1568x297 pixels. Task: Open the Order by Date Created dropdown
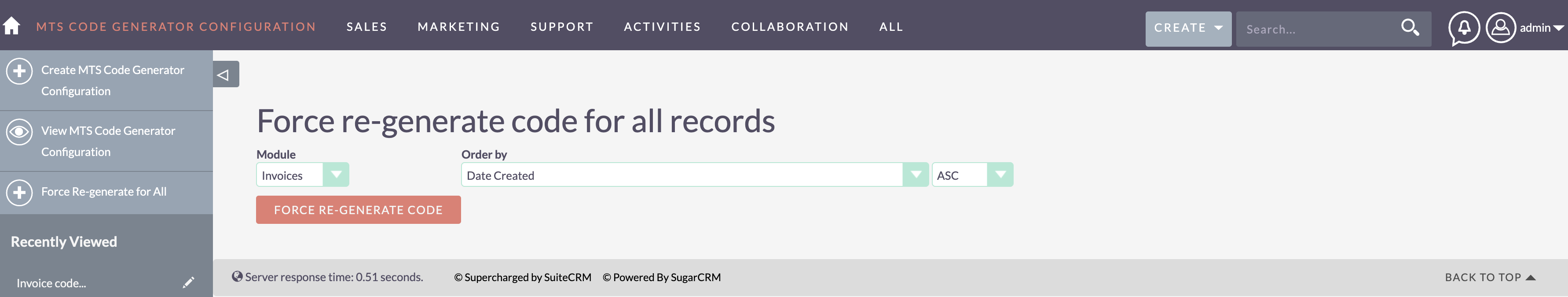(695, 175)
